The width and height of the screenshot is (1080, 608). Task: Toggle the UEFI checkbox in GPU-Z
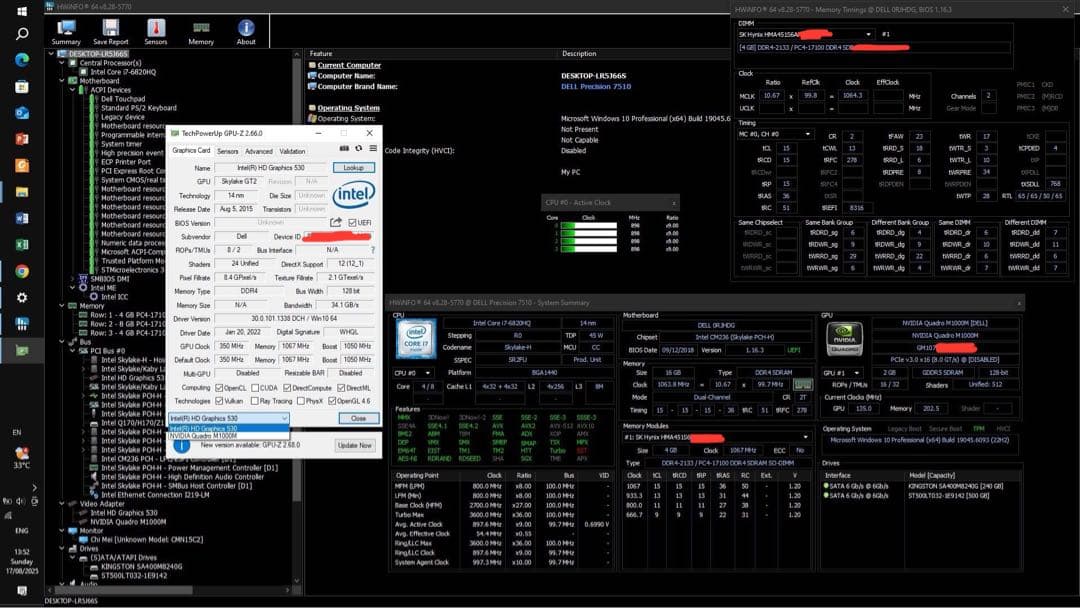353,222
